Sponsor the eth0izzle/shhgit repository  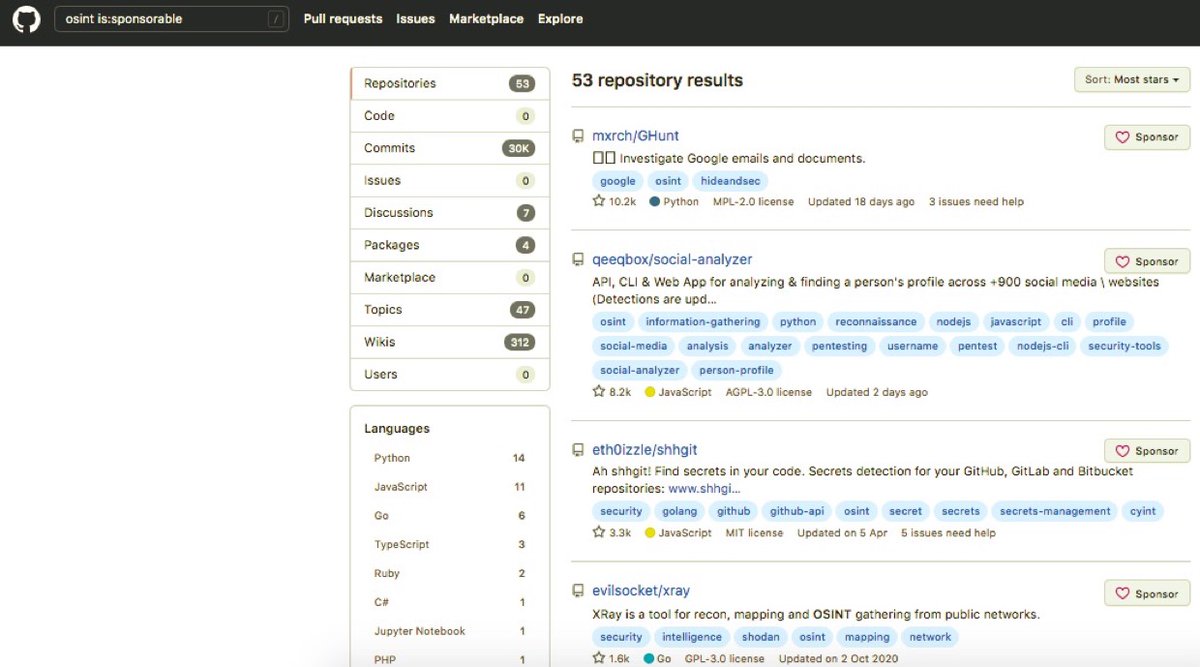1147,451
